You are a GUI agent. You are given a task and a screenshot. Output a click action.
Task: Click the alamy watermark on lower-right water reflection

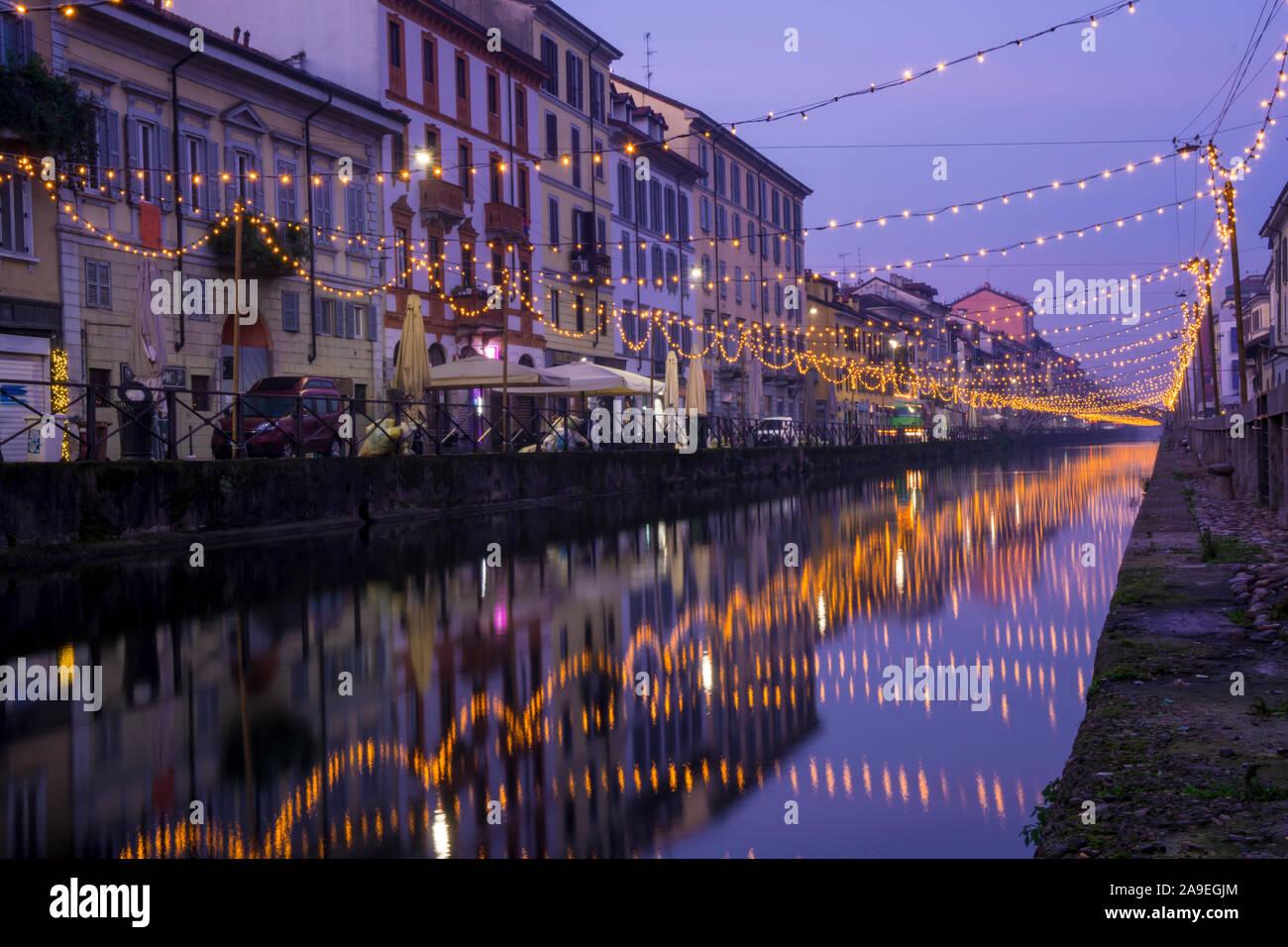click(x=935, y=685)
